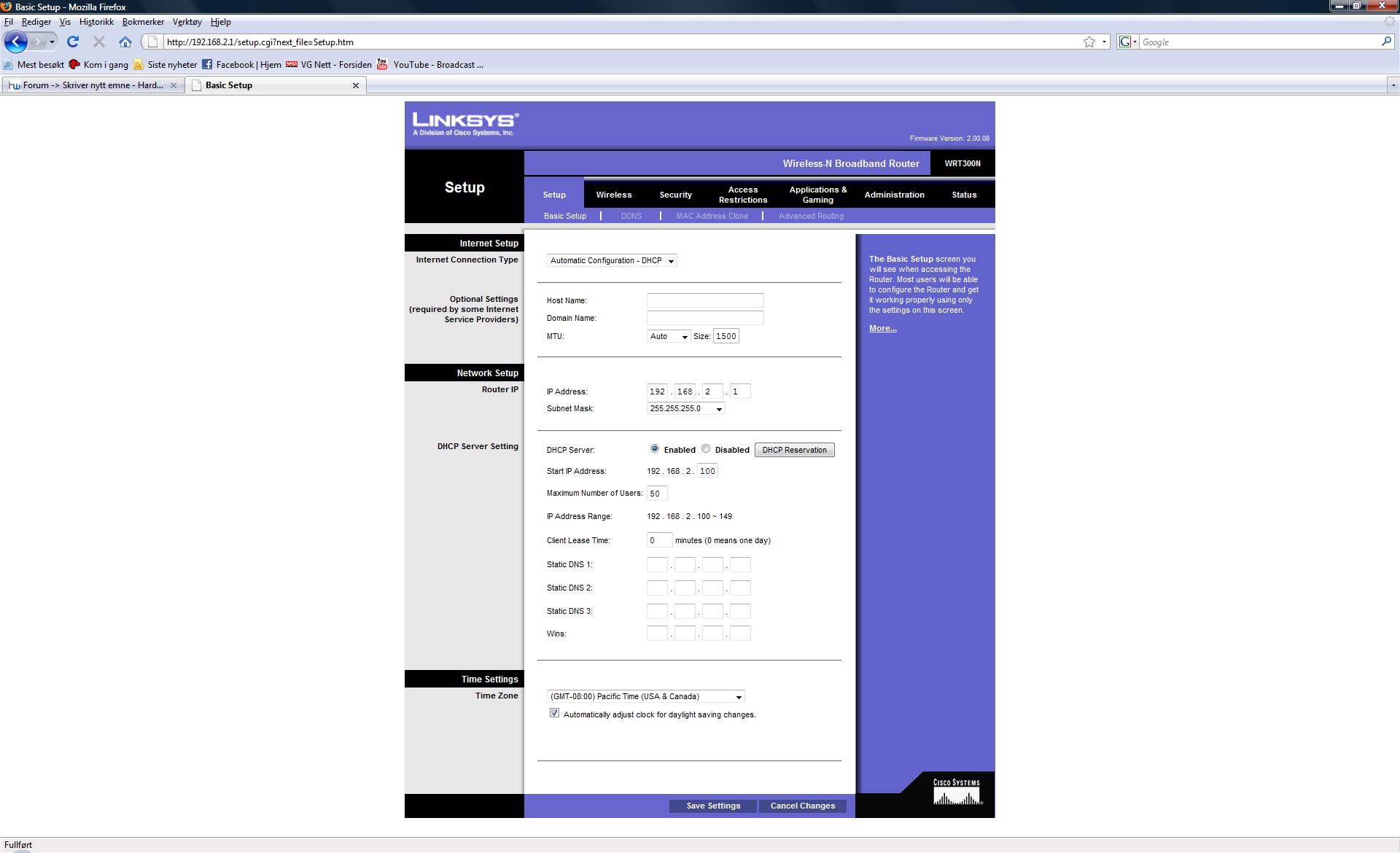Image resolution: width=1400 pixels, height=853 pixels.
Task: Toggle automatic daylight saving adjustment checkbox
Action: [554, 713]
